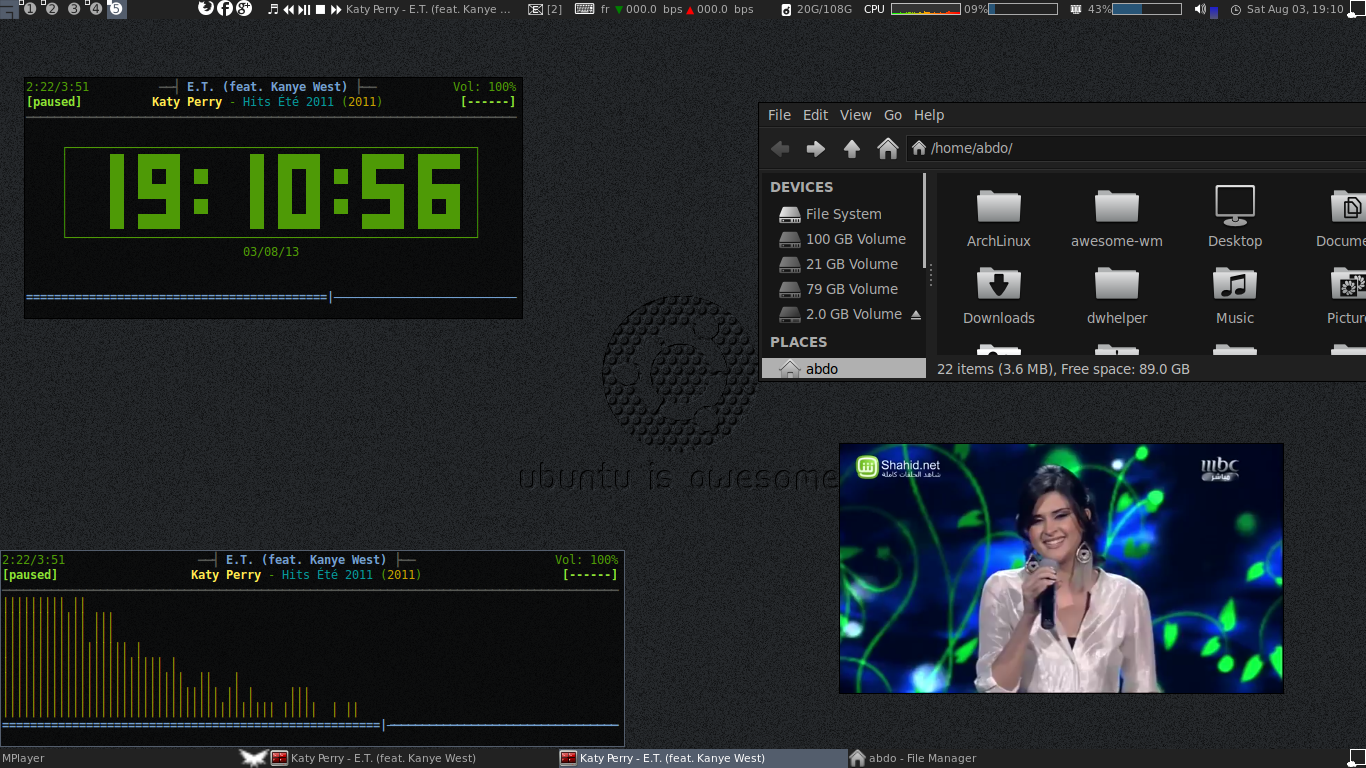The width and height of the screenshot is (1366, 768).
Task: Eject the 2.0 GB Volume
Action: click(915, 314)
